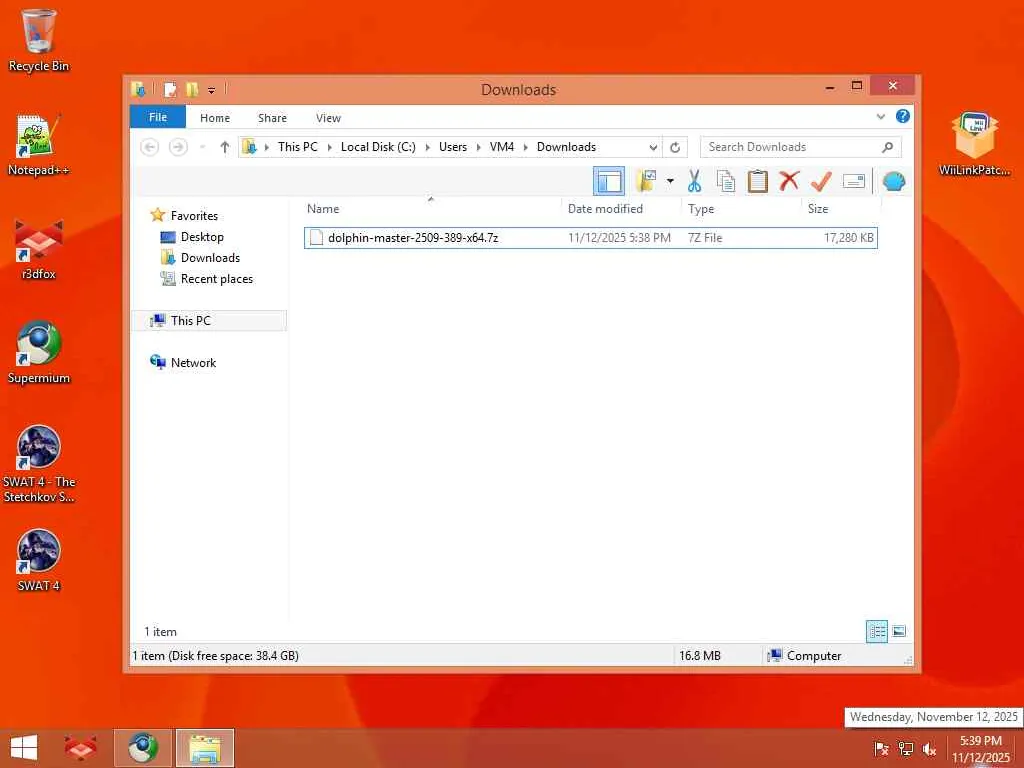The width and height of the screenshot is (1024, 768).
Task: Expand arrow after Users breadcrumb
Action: [x=478, y=147]
